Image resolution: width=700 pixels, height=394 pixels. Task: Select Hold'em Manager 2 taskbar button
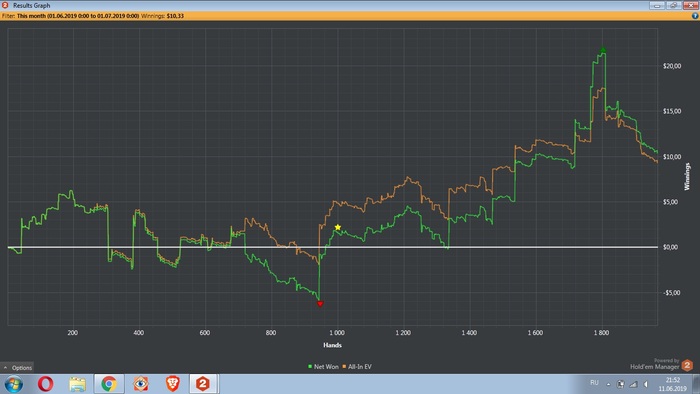coord(203,384)
